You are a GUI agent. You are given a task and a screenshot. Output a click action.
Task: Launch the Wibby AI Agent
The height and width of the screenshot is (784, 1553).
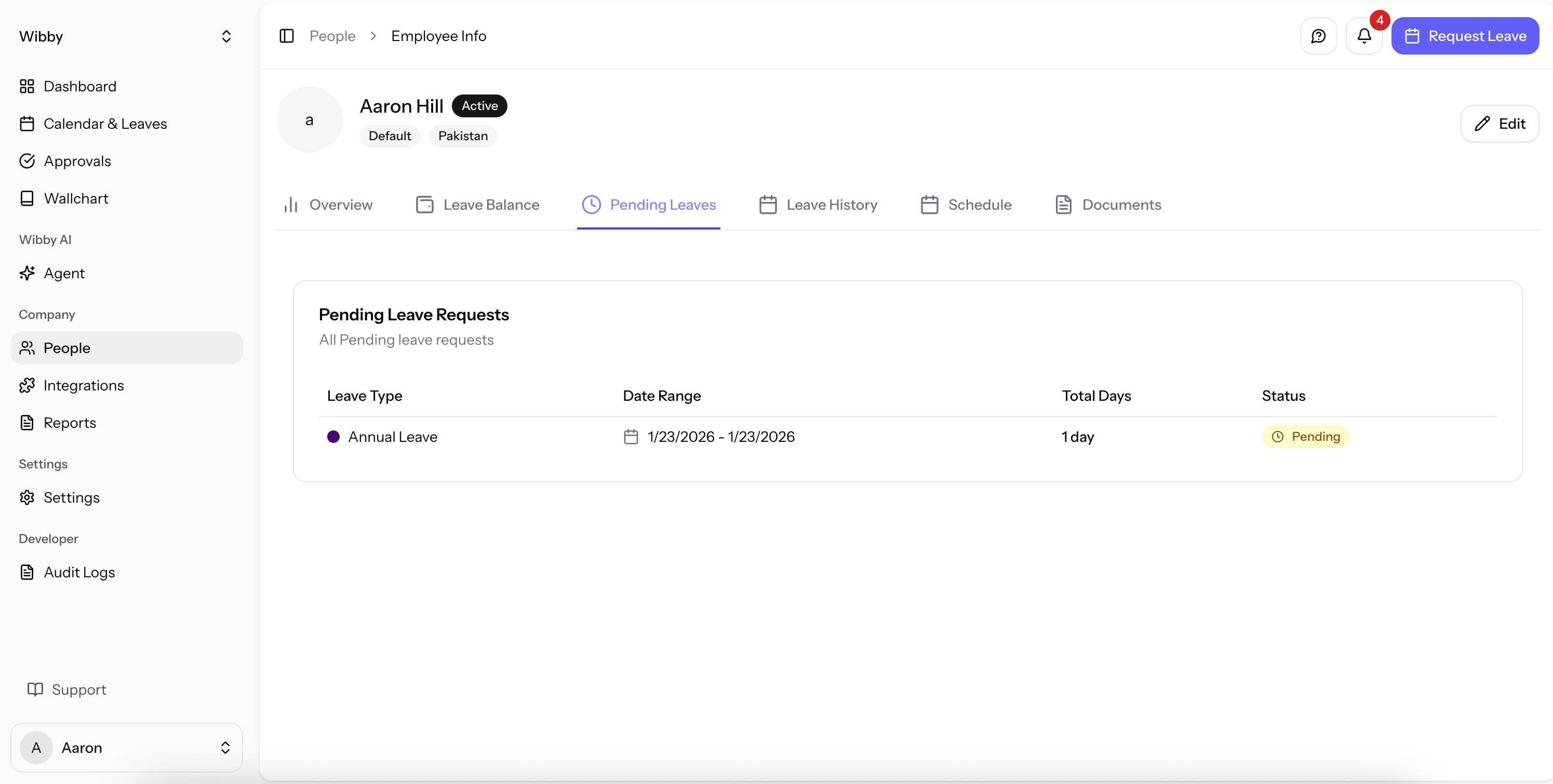coord(64,273)
